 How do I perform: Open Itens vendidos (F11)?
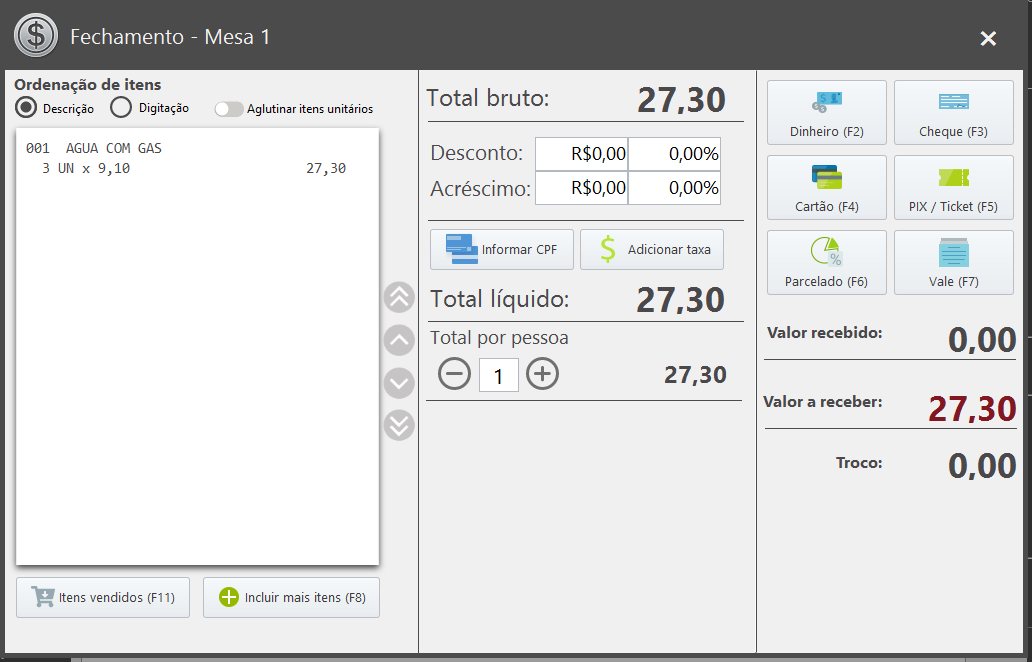(x=103, y=598)
